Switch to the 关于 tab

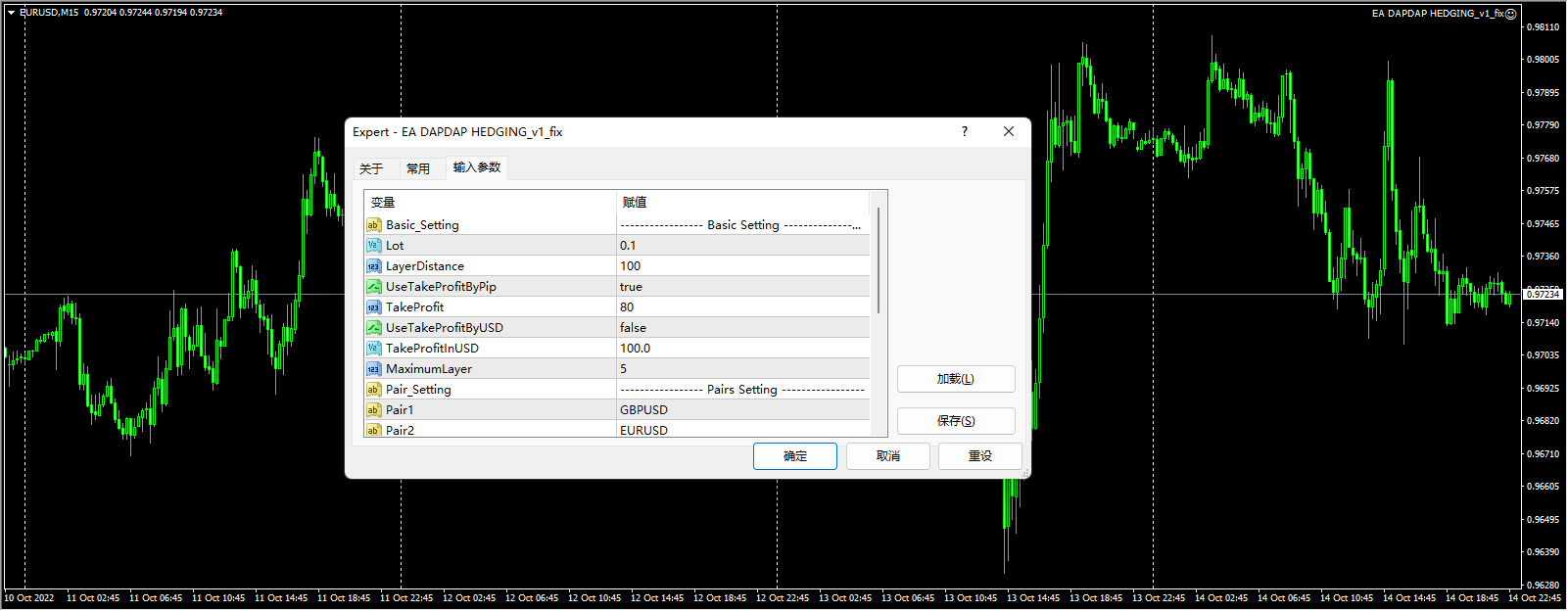click(371, 168)
